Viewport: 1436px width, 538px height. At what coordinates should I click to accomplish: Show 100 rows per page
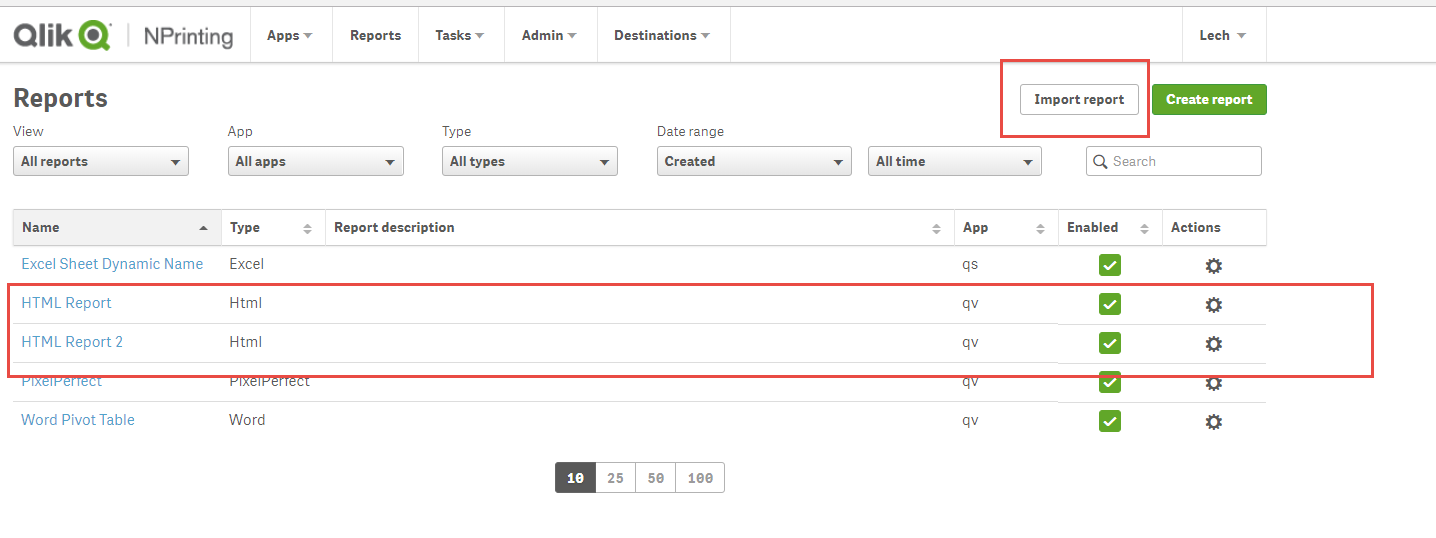coord(700,478)
